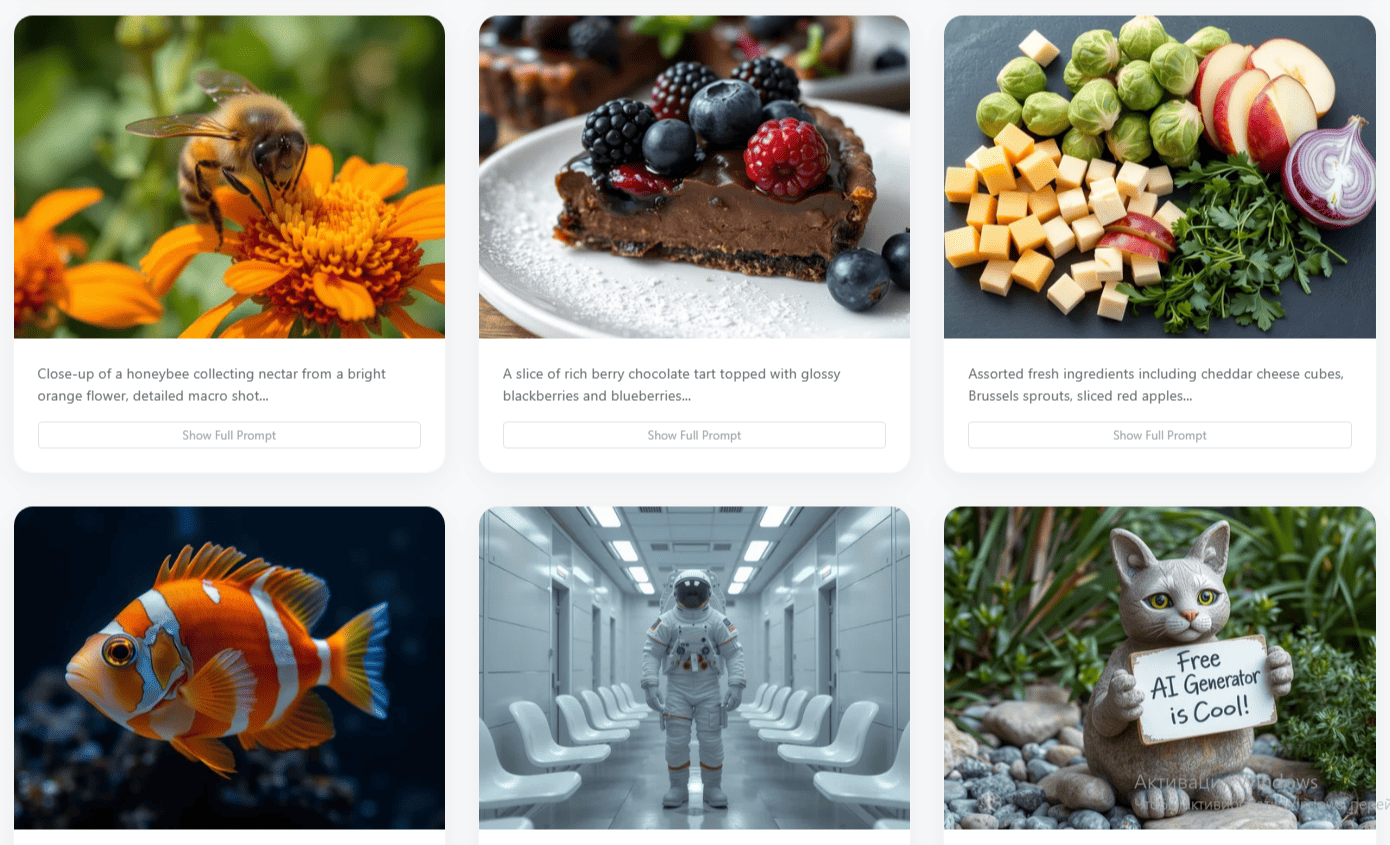1390x845 pixels.
Task: Click the 'Free AI Generator is Cool!' sign
Action: pos(1204,689)
